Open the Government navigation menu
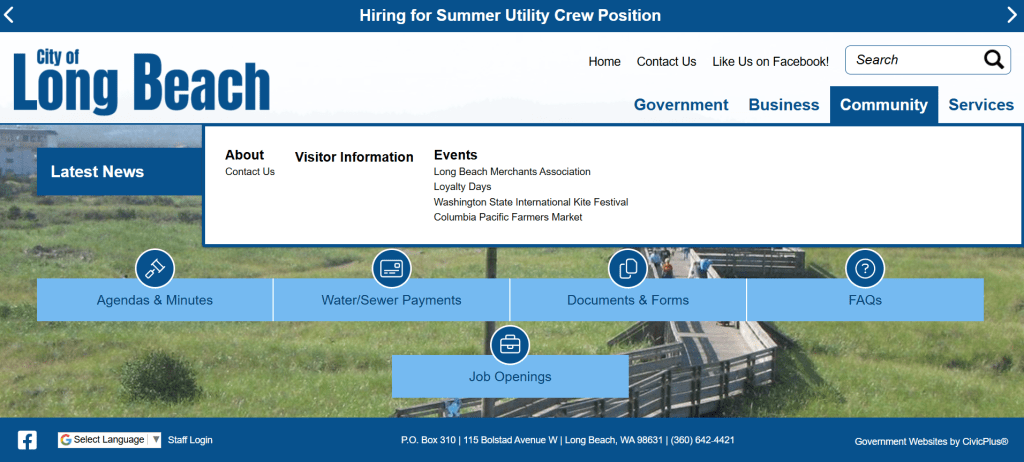This screenshot has width=1024, height=462. (681, 105)
